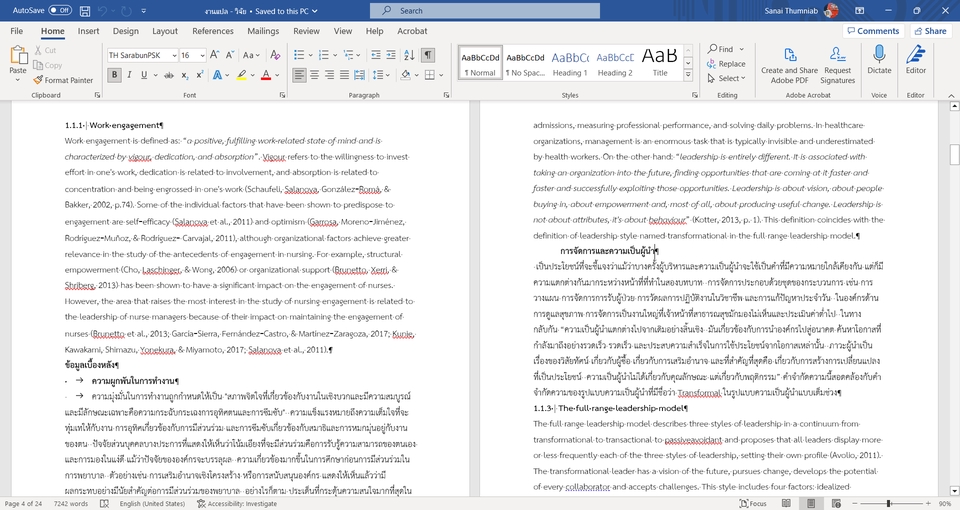Switch to the References tab
The image size is (960, 510).
click(x=212, y=31)
